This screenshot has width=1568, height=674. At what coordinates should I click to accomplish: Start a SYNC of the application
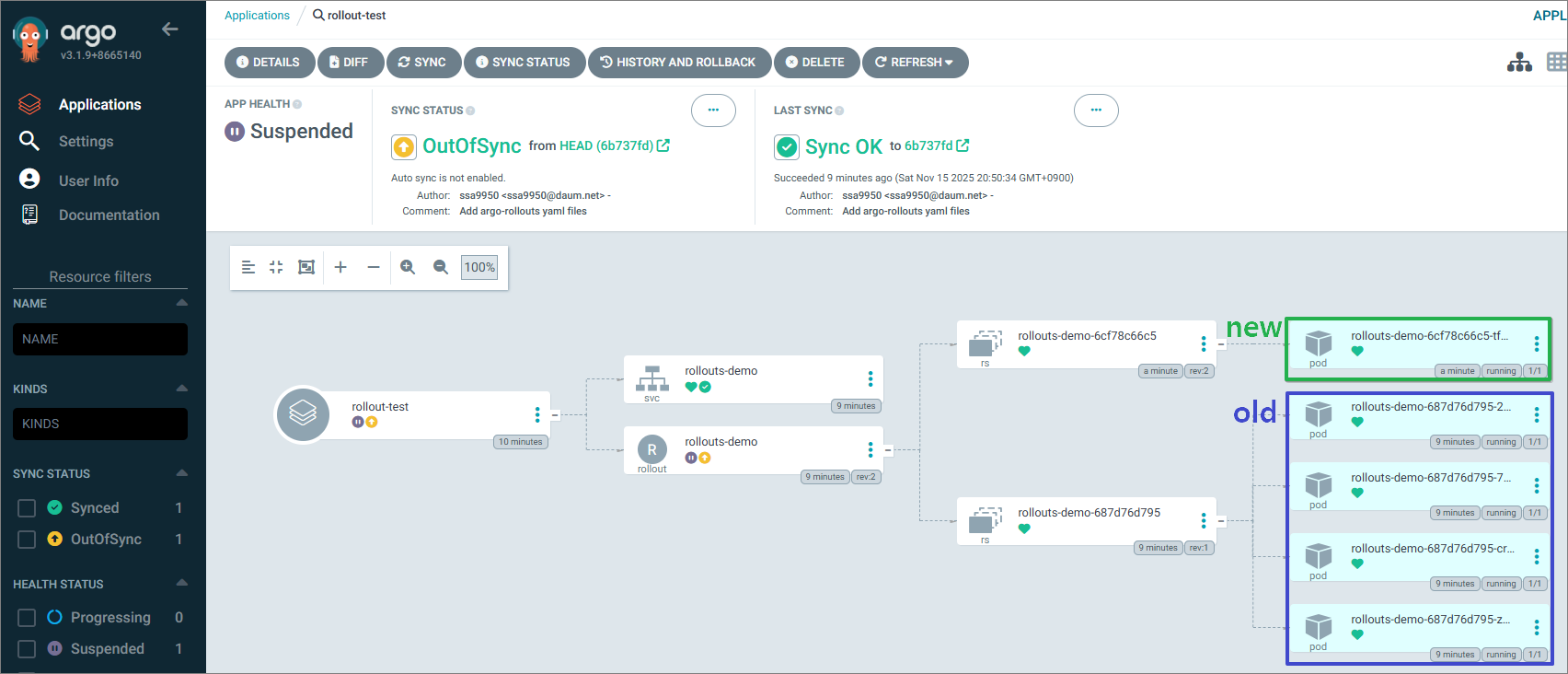422,63
